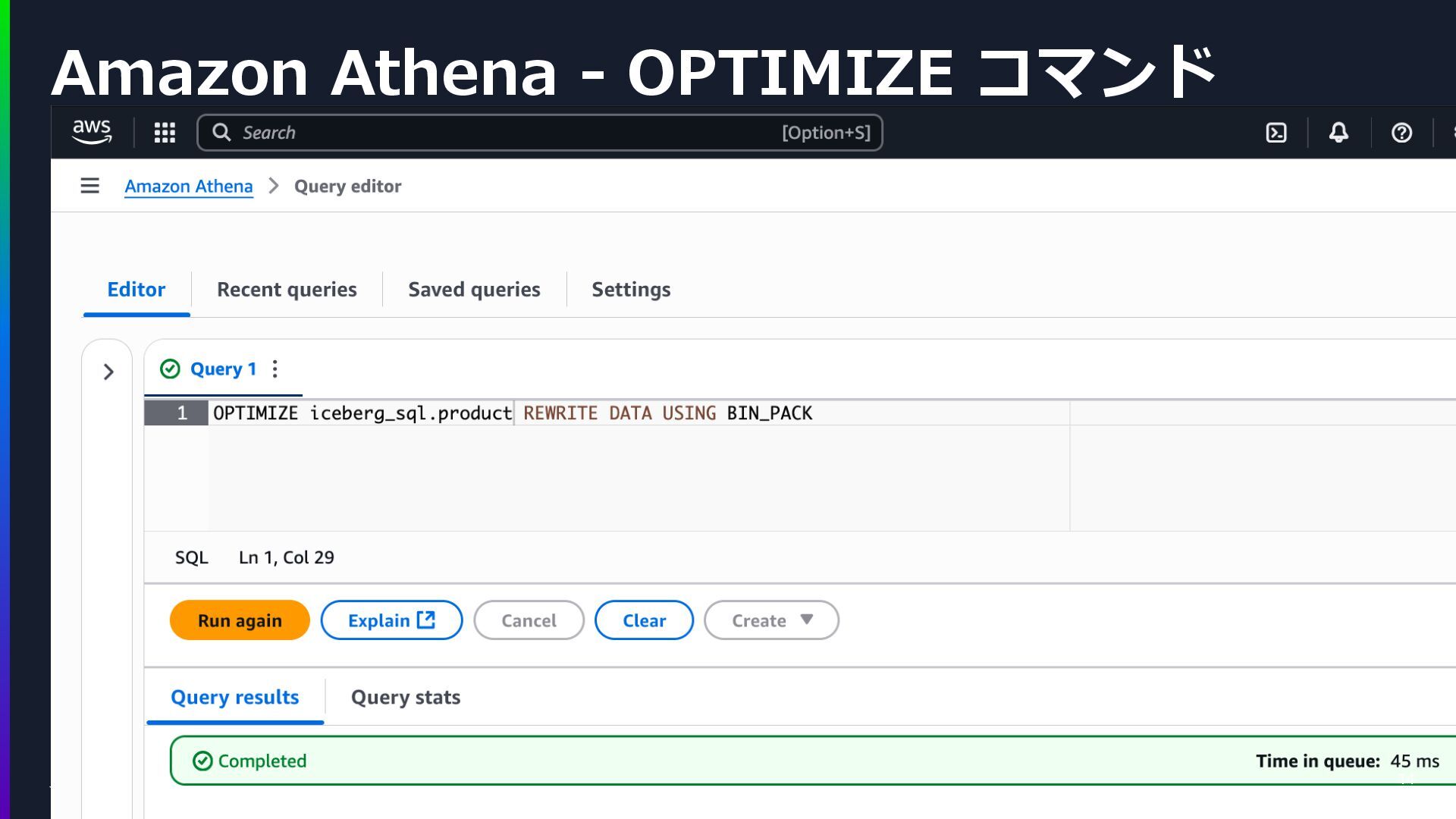Open the help question mark icon
1456x819 pixels.
1401,133
